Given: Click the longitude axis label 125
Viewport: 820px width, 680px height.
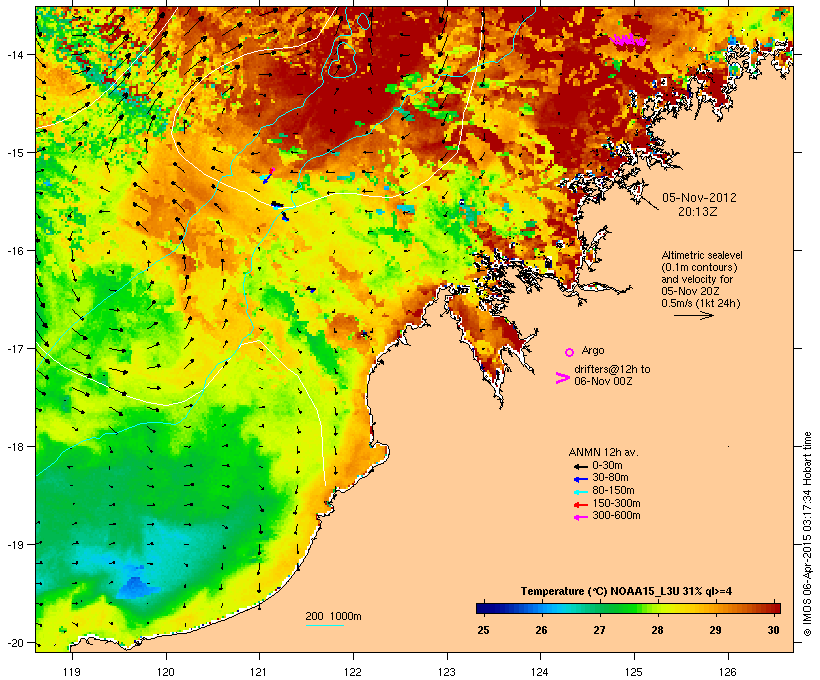Looking at the screenshot, I should click(x=634, y=672).
